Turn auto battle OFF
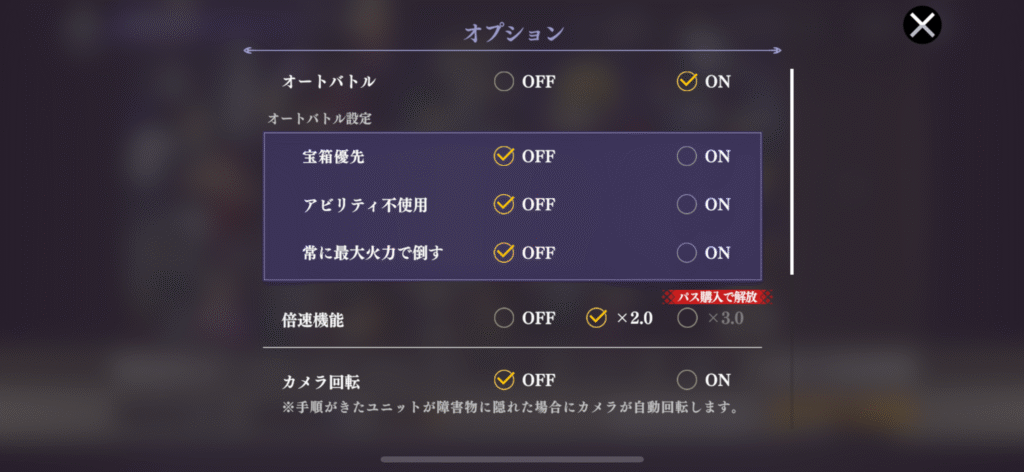The height and width of the screenshot is (472, 1024). coord(504,82)
